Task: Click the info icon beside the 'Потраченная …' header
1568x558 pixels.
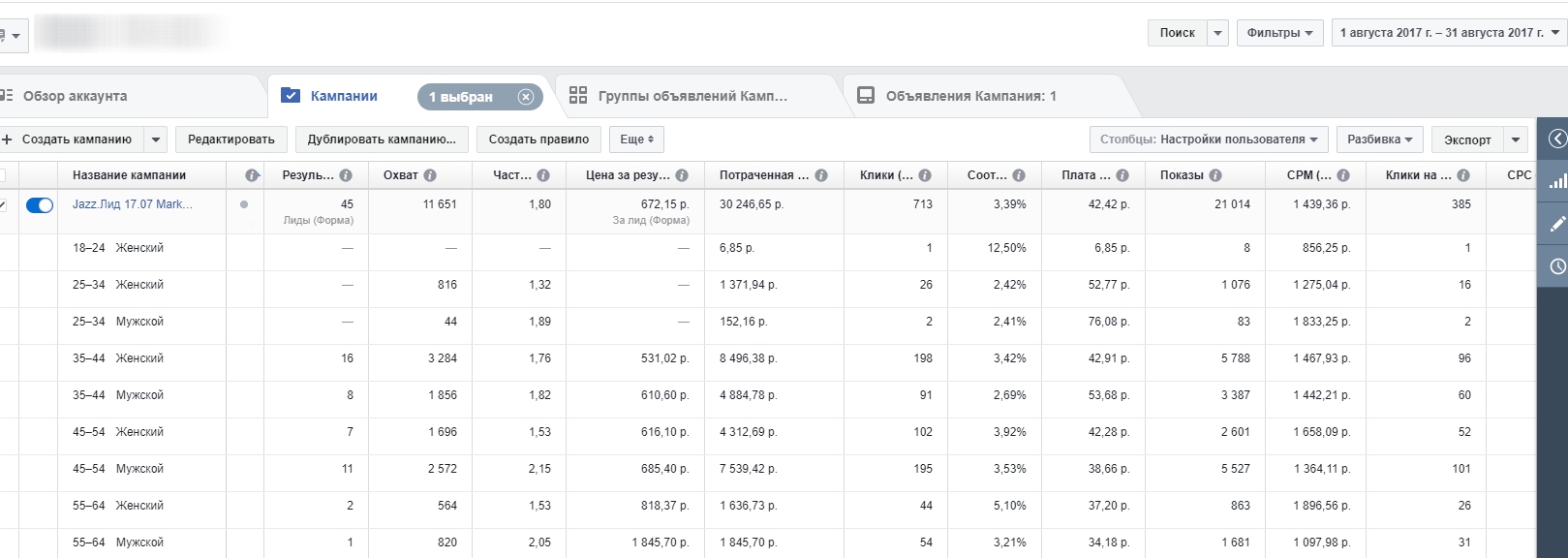Action: (821, 175)
